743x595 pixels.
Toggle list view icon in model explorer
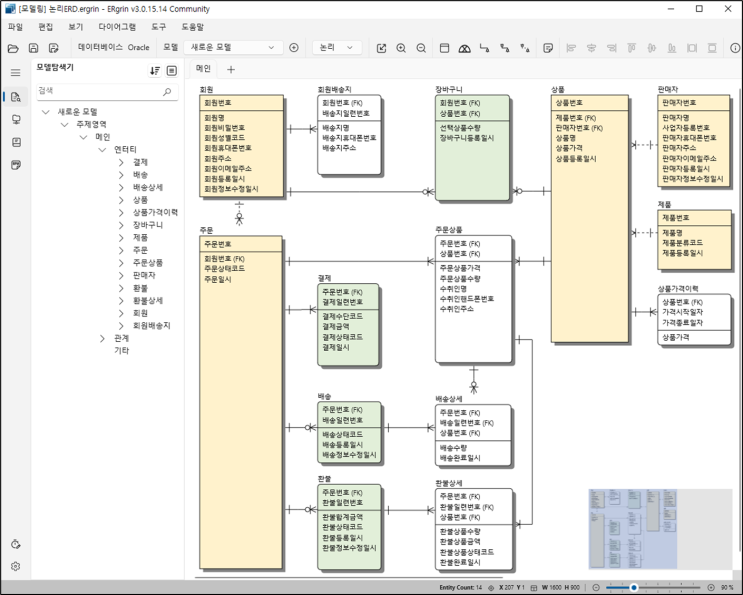172,71
